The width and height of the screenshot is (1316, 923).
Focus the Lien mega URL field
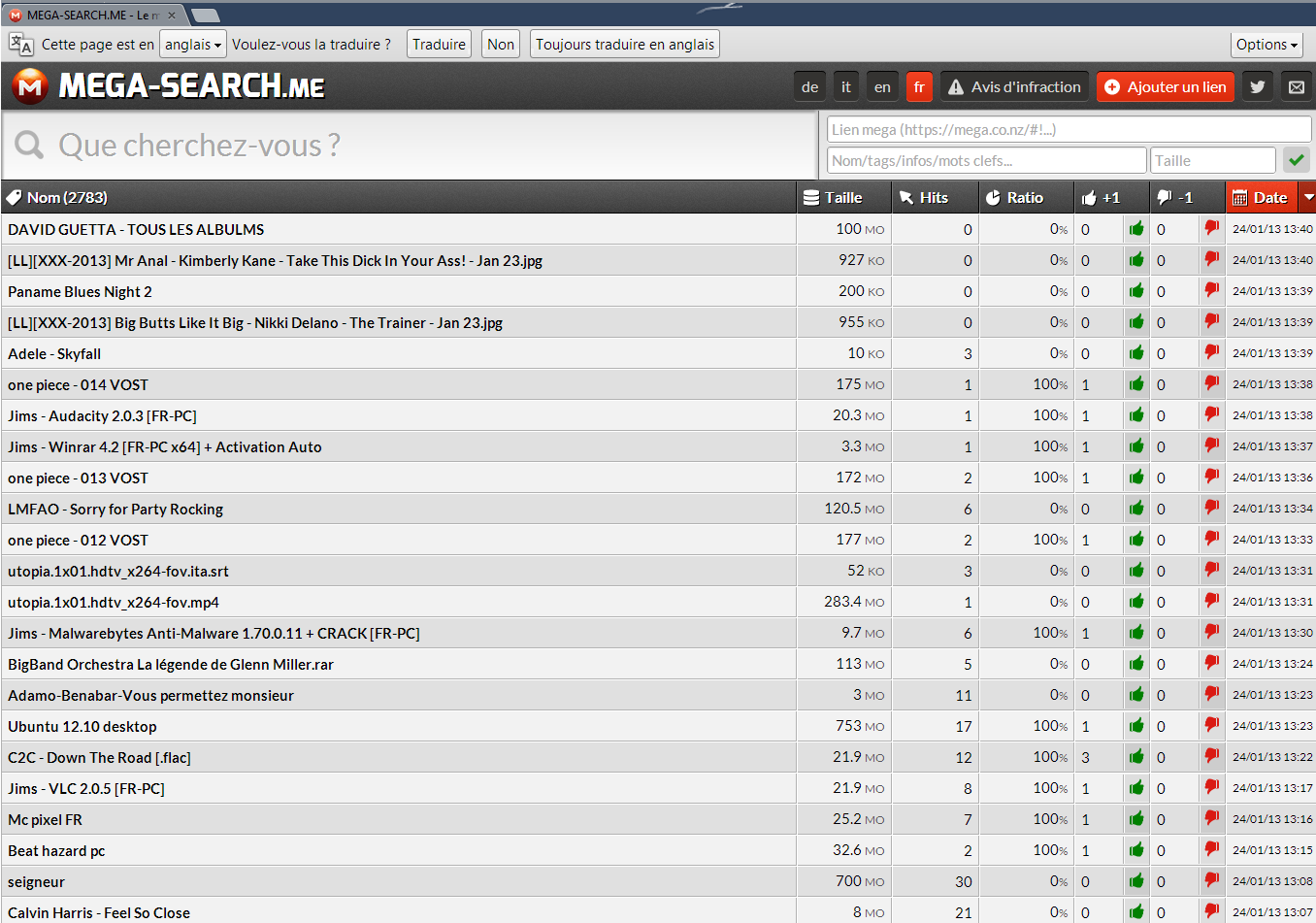(1069, 129)
